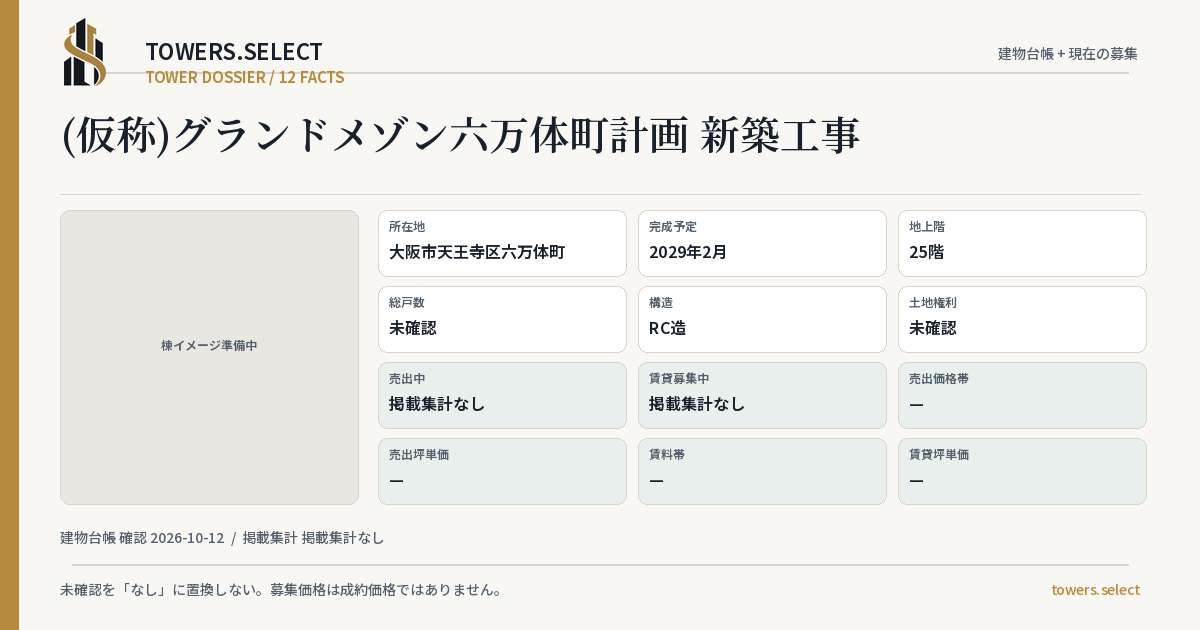1200x630 pixels.
Task: Click the 総戸数 card showing 未確認
Action: click(502, 319)
